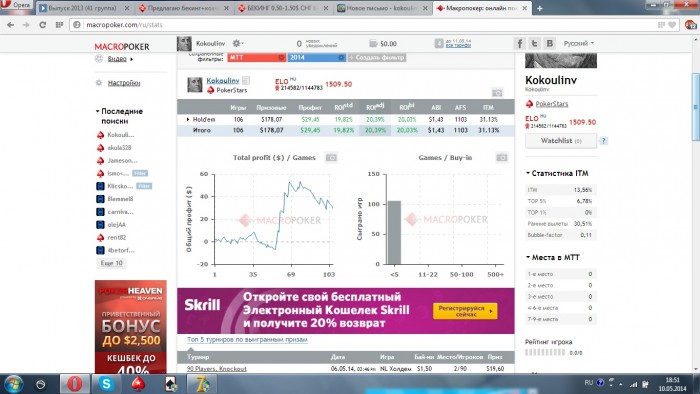Viewport: 700px width, 394px height.
Task: Select recent search olejAA
Action: point(116,225)
